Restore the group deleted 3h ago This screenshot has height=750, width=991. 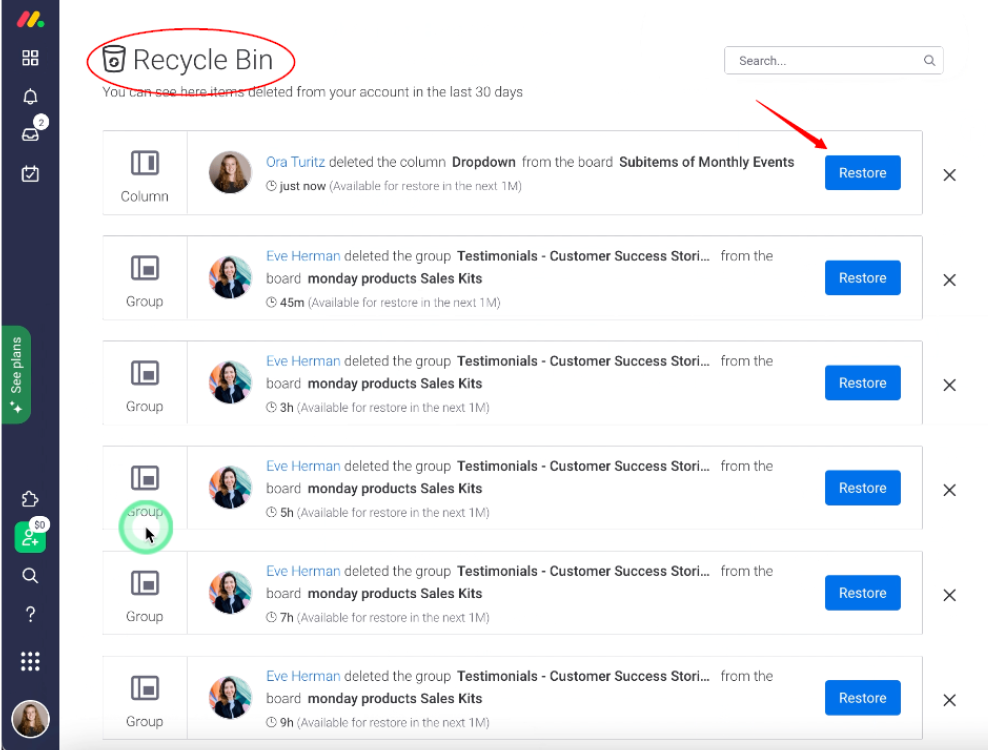tap(862, 382)
